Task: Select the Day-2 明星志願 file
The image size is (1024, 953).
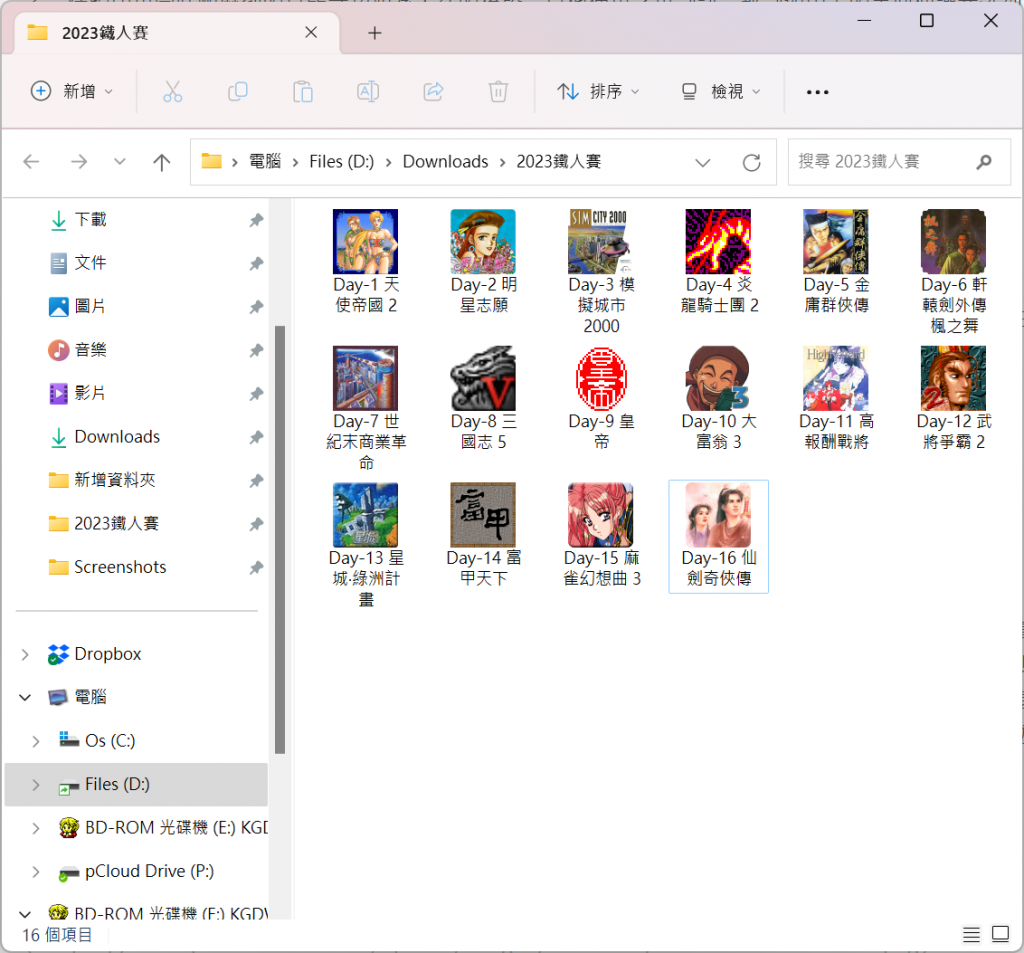Action: click(483, 261)
